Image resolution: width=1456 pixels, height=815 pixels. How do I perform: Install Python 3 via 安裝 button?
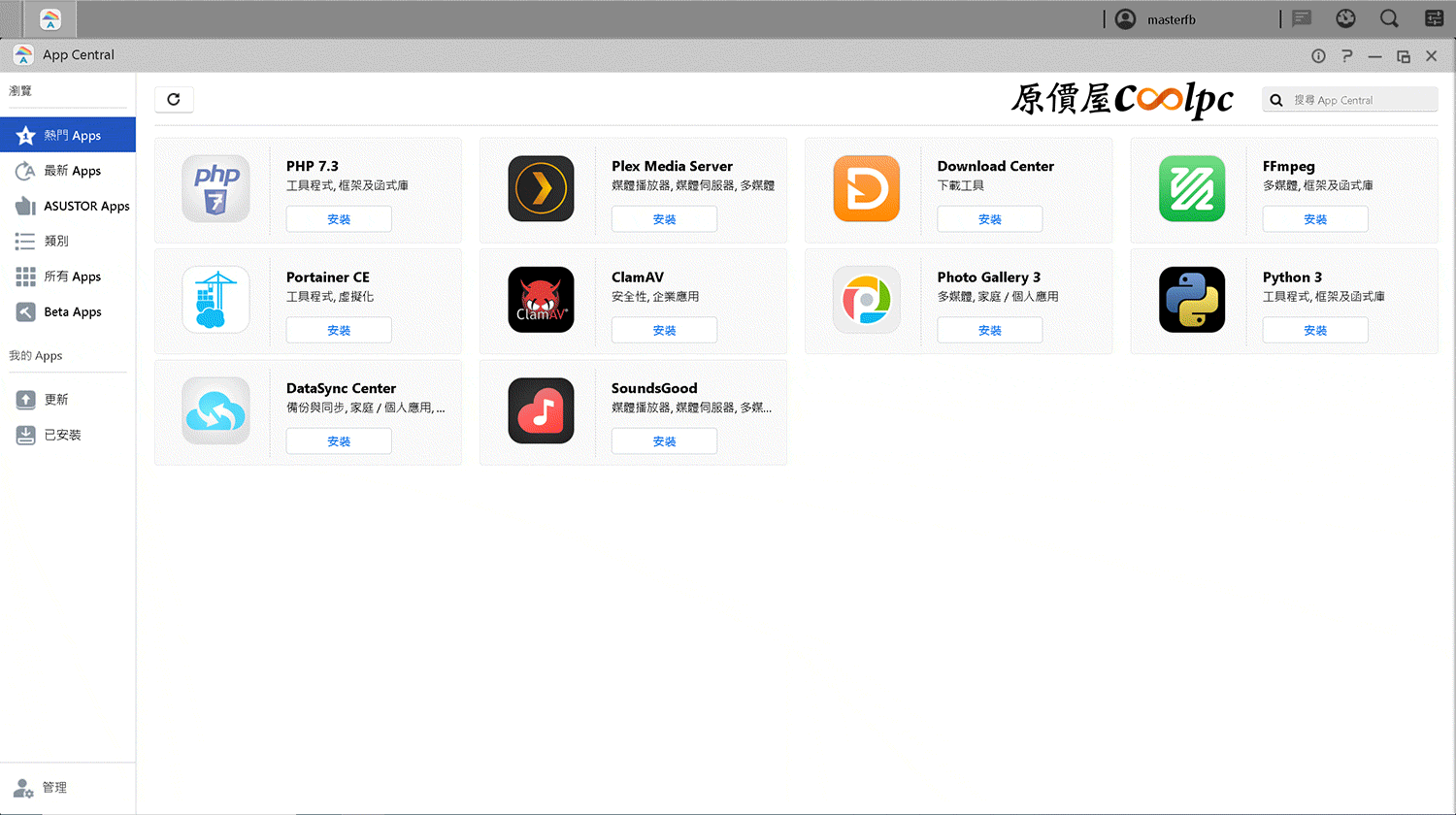[x=1315, y=330]
